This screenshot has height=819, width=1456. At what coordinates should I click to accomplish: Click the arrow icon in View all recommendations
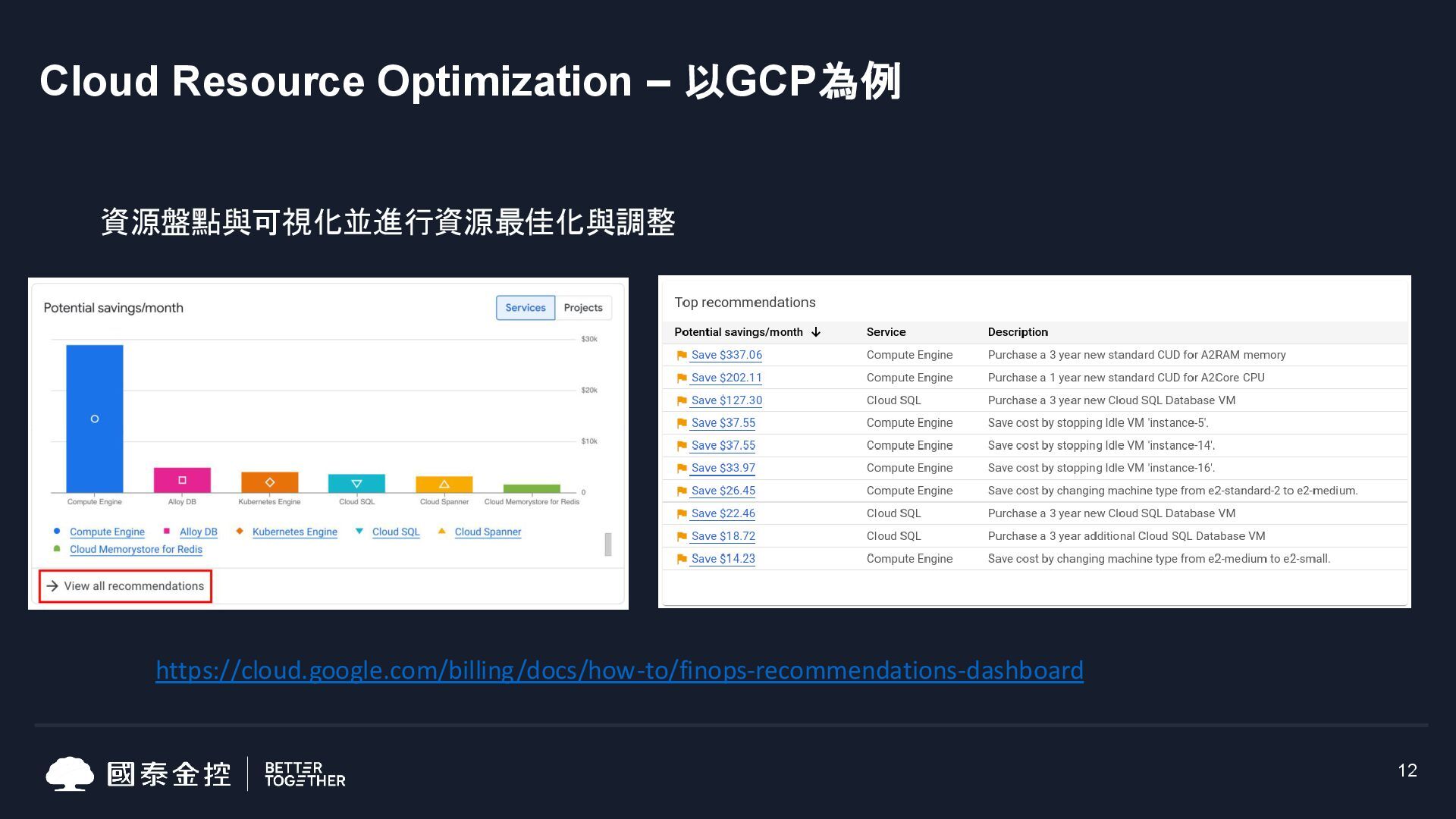52,586
